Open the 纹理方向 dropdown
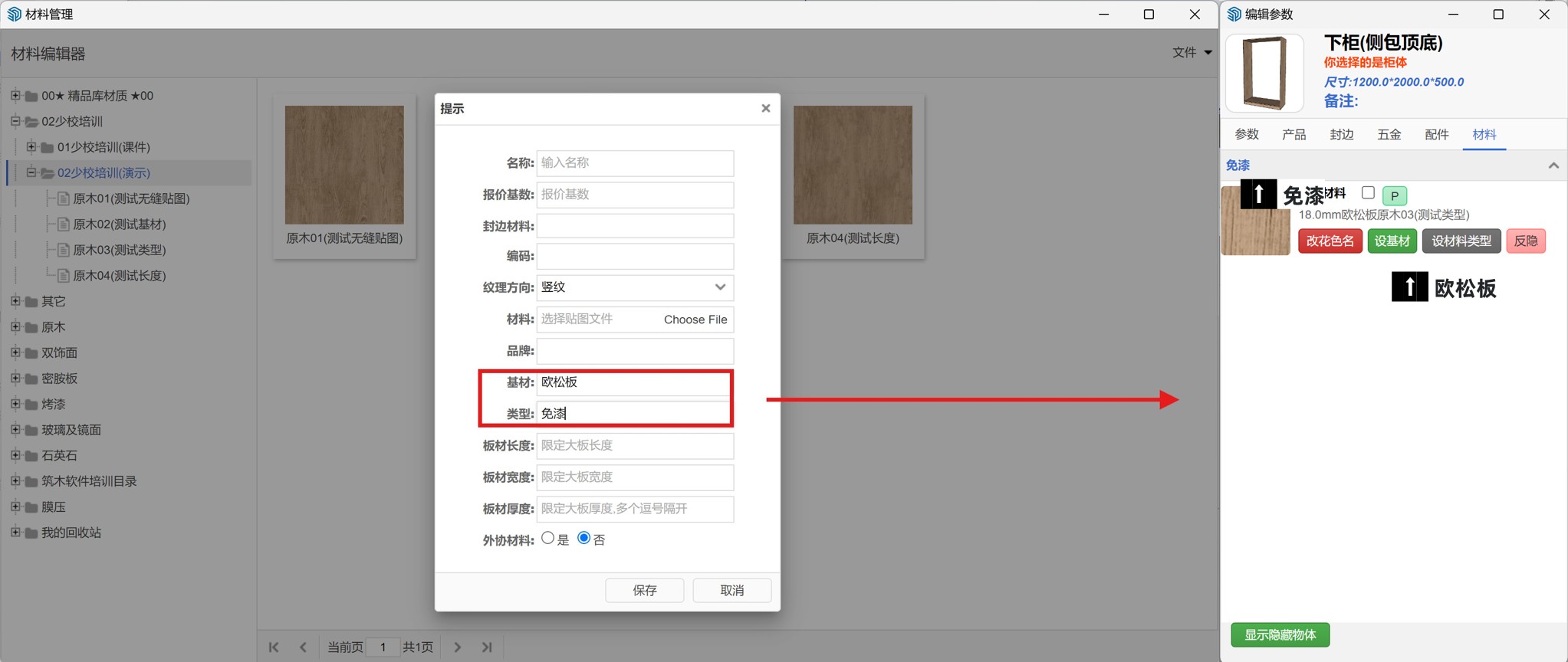Viewport: 1568px width, 662px height. pos(635,287)
